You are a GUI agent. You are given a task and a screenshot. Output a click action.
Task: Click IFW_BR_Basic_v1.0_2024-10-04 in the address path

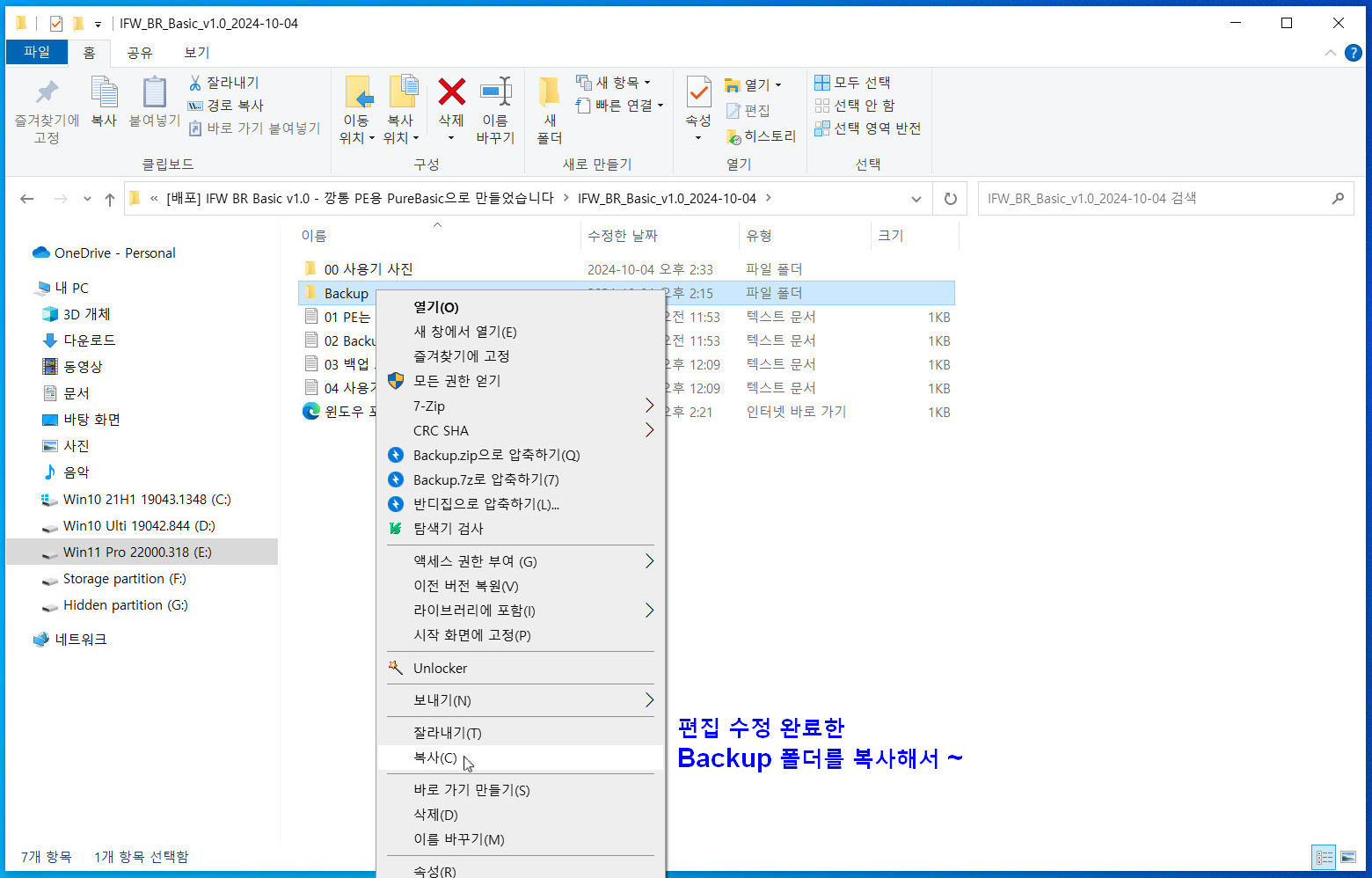pyautogui.click(x=667, y=199)
